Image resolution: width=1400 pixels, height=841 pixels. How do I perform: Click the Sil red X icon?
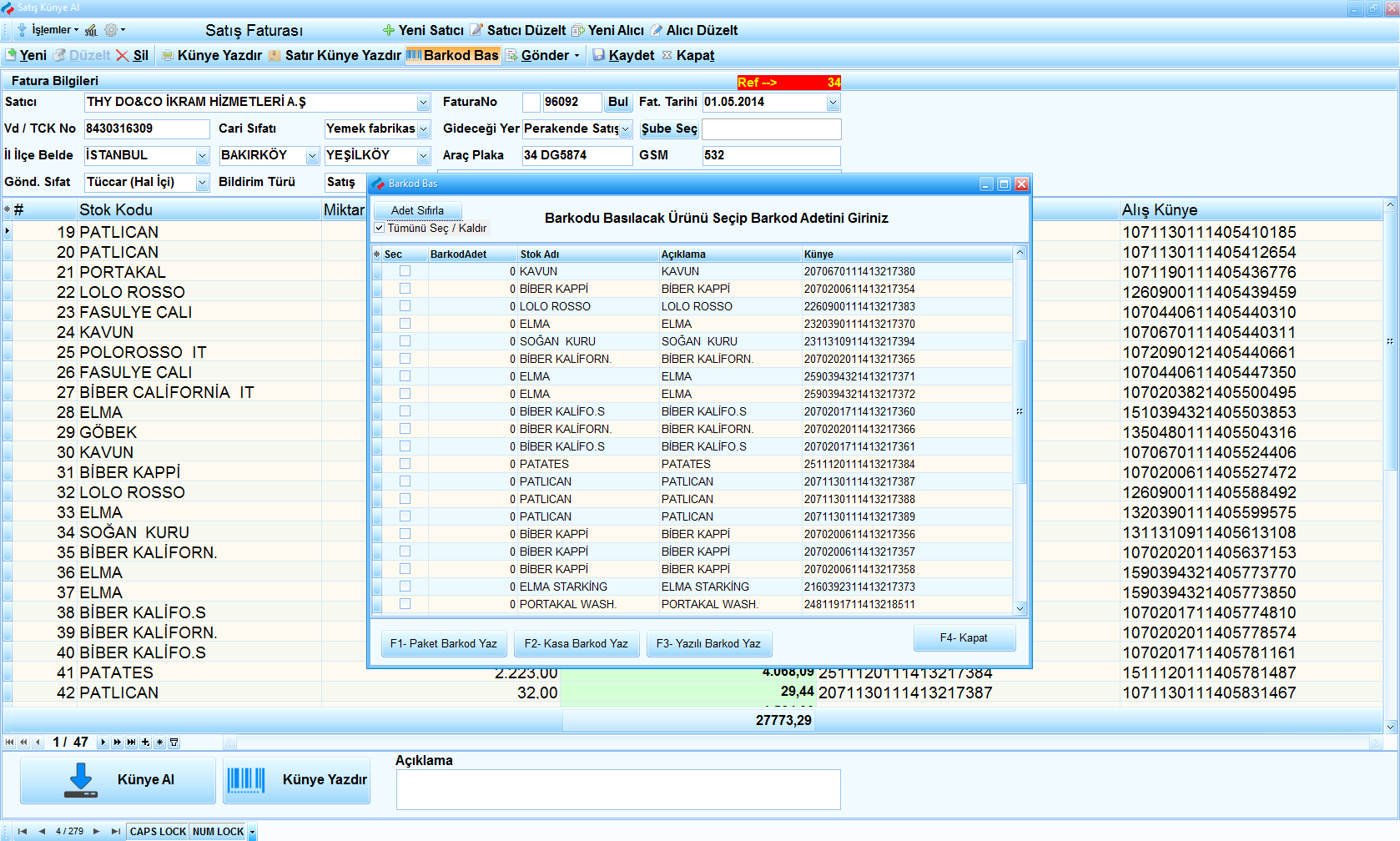[123, 55]
